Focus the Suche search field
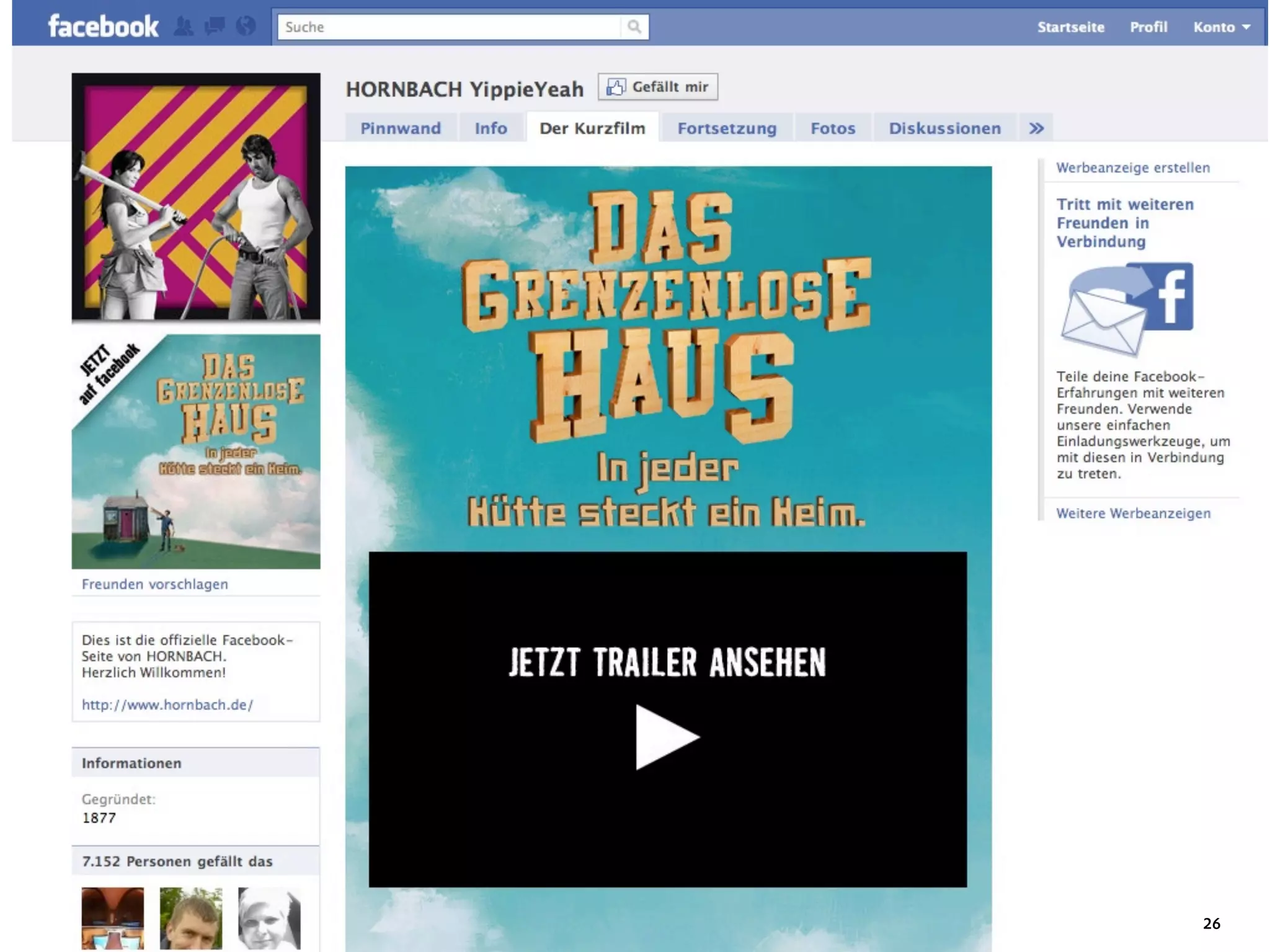Viewport: 1270px width, 952px height. coord(450,27)
